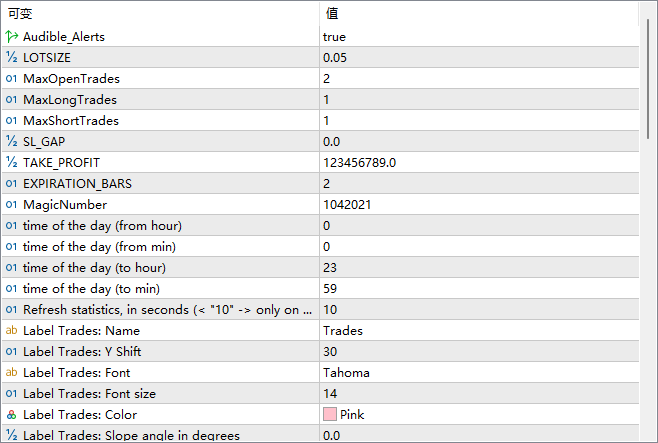Click the Audible_Alerts boolean type icon
The image size is (658, 443).
coord(12,36)
